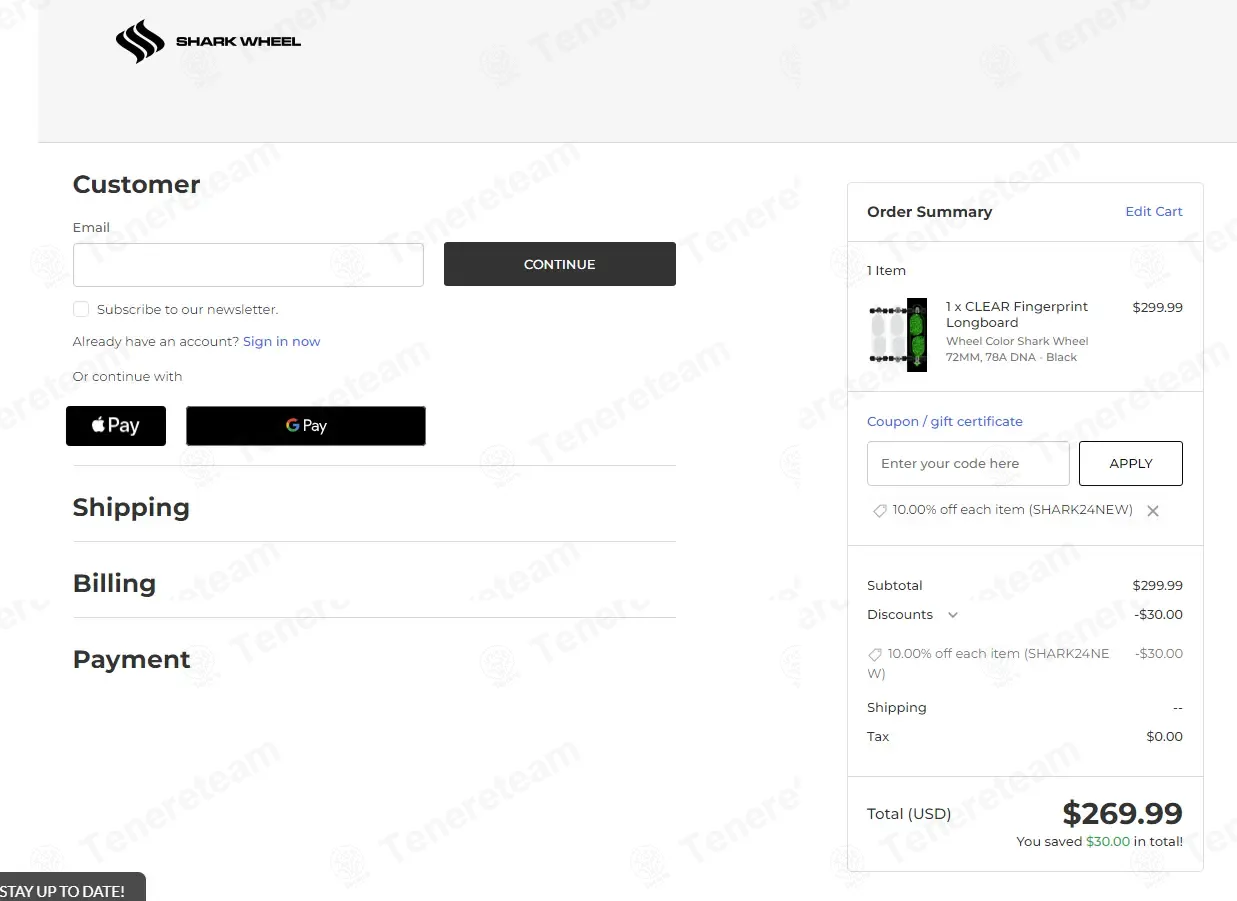The height and width of the screenshot is (901, 1237).
Task: Open the Coupon / gift certificate link
Action: click(x=945, y=422)
